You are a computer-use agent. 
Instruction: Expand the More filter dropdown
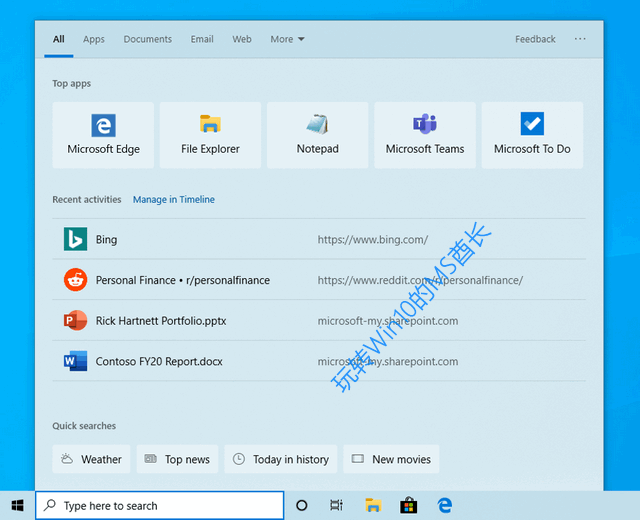[x=287, y=39]
